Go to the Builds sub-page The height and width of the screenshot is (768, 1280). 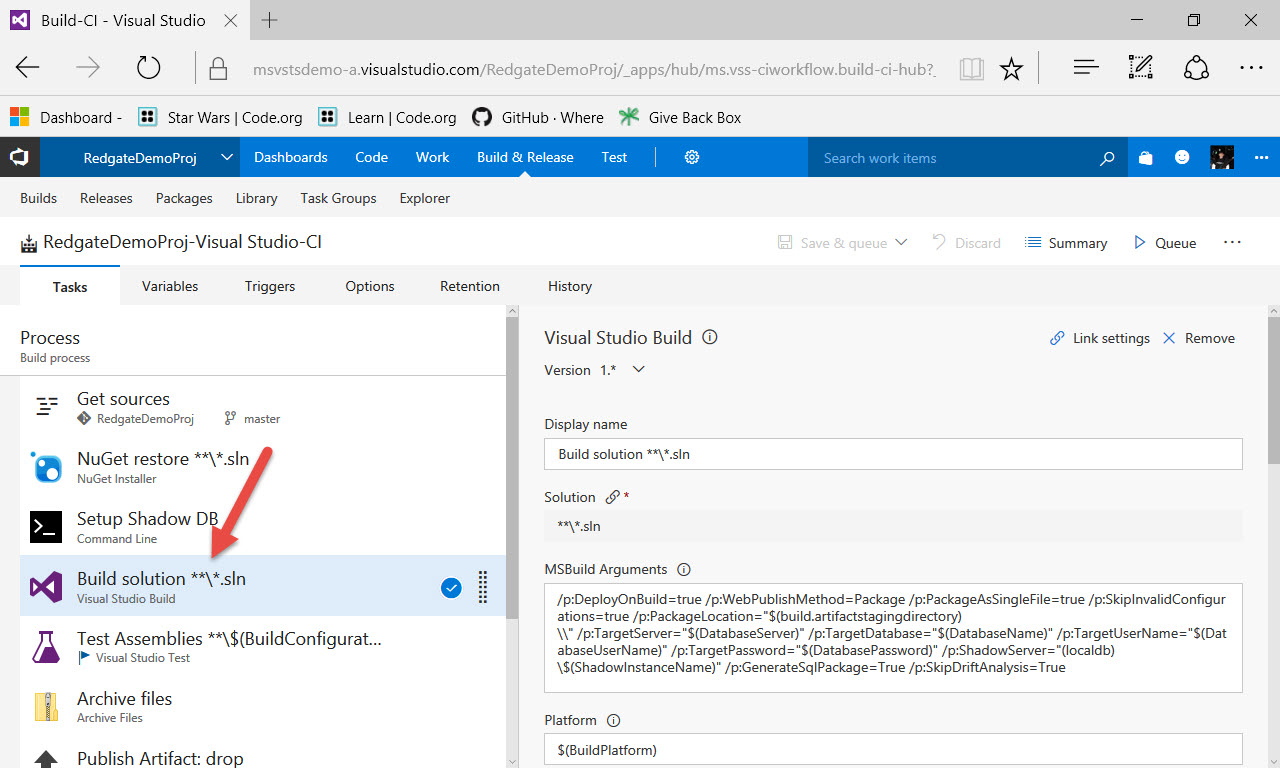pyautogui.click(x=38, y=198)
